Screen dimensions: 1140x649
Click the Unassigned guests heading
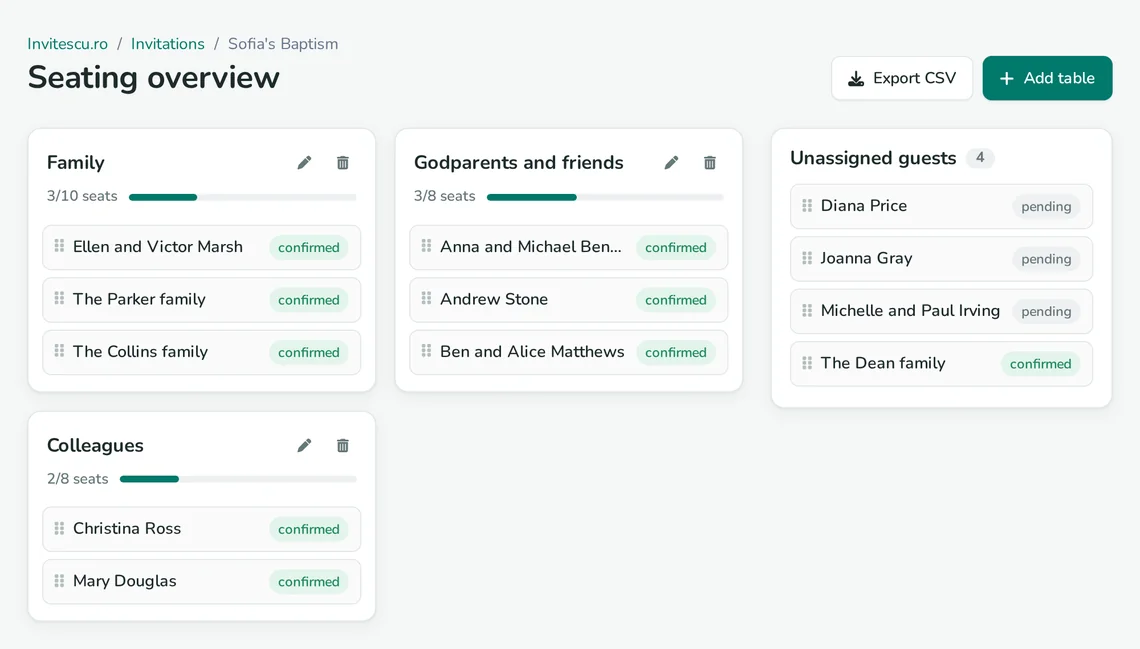[873, 158]
